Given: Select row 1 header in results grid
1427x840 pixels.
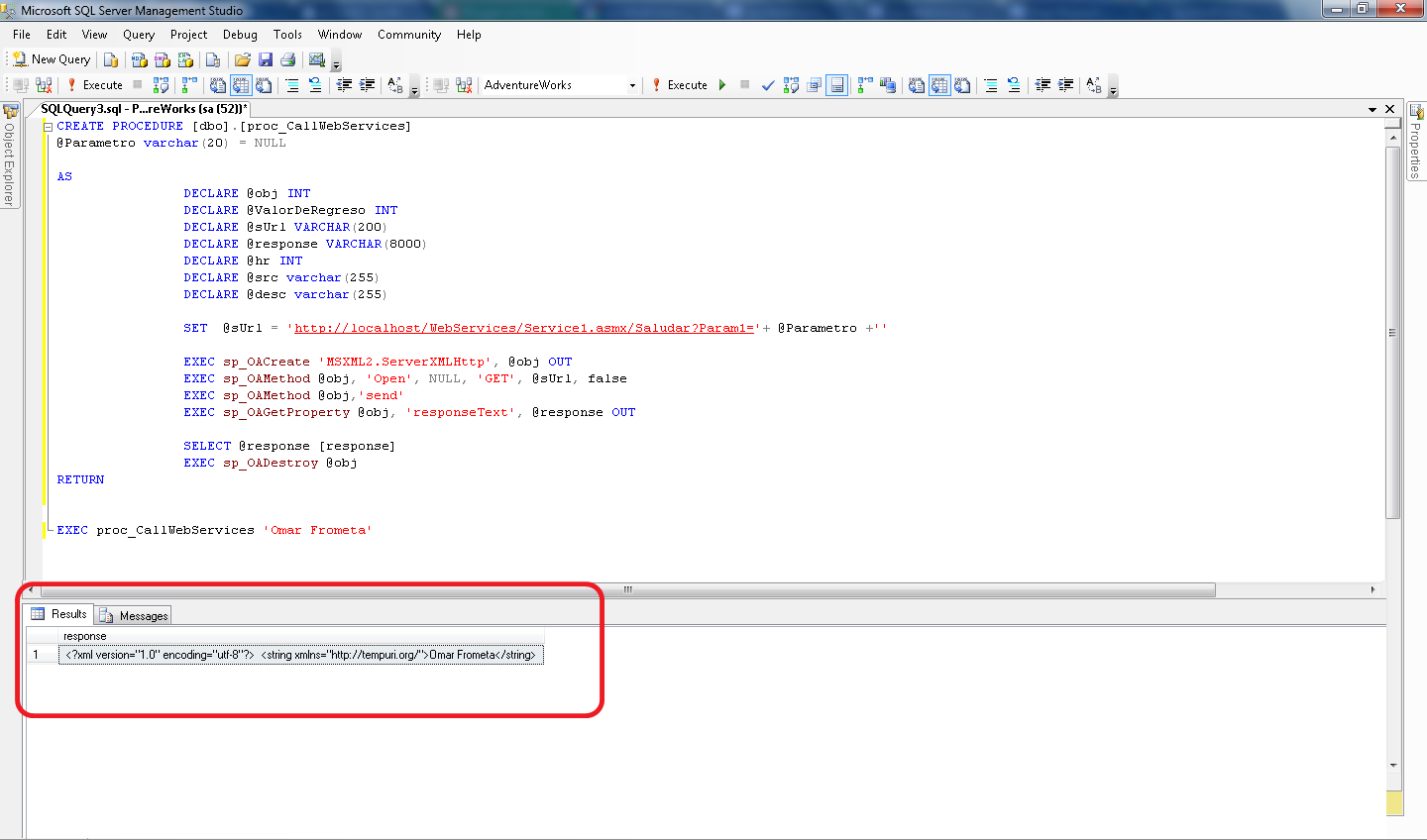Looking at the screenshot, I should pos(42,655).
